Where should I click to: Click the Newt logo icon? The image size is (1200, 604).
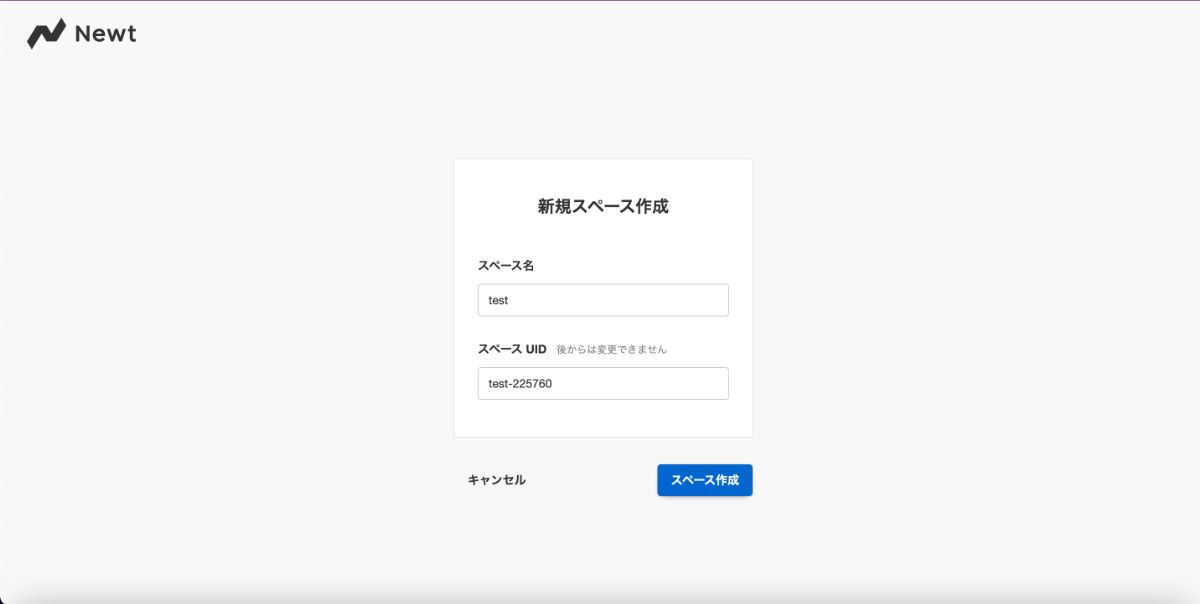click(x=46, y=34)
